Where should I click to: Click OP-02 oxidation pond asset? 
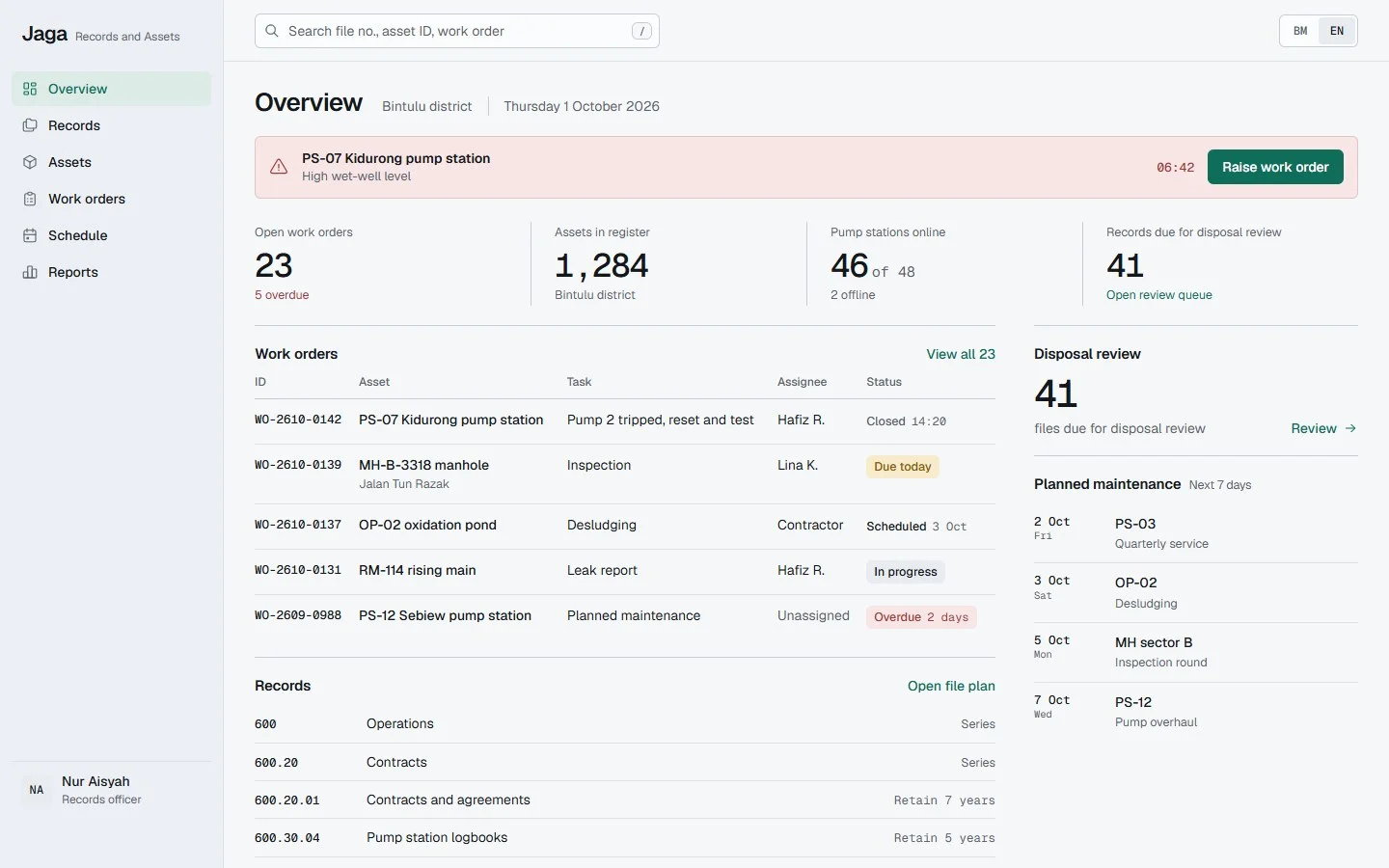(427, 526)
